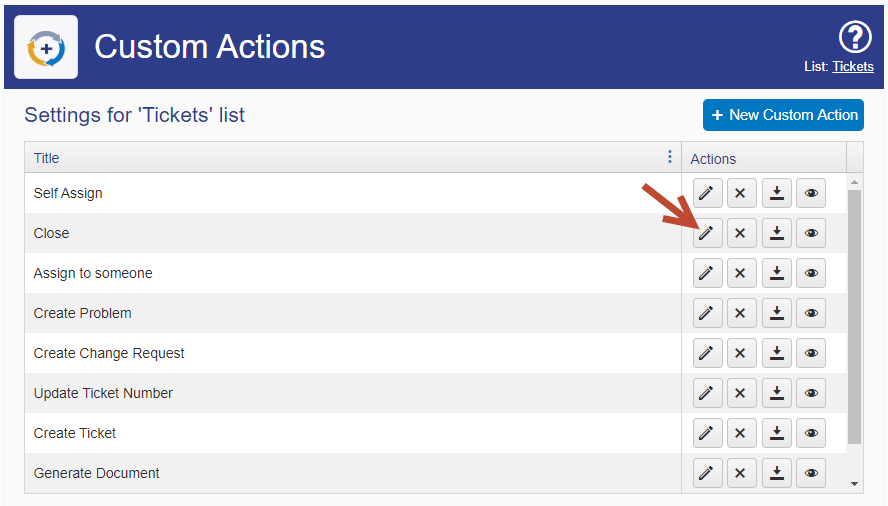Image resolution: width=888 pixels, height=506 pixels.
Task: Edit the 'Close' custom action
Action: coord(707,233)
